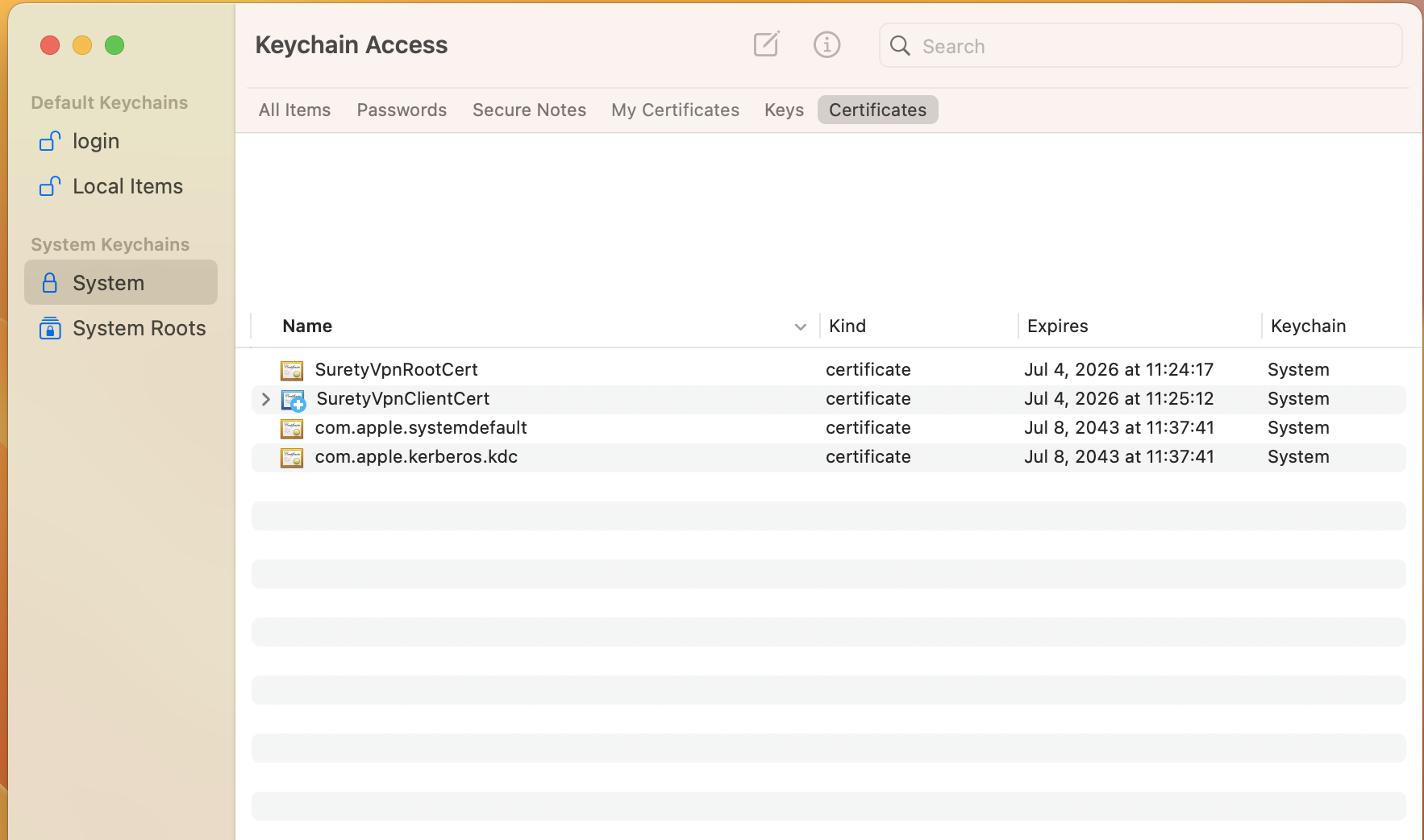1424x840 pixels.
Task: Click the Keychain cell for SuretyVpnRootCert
Action: tap(1297, 369)
